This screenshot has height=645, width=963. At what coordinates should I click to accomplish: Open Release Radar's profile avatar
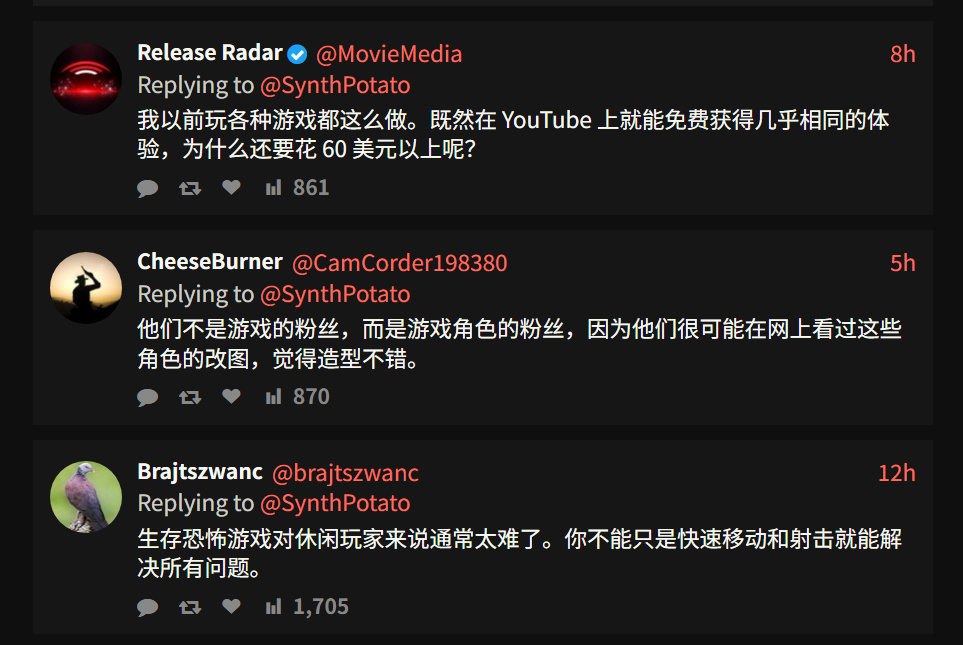86,79
